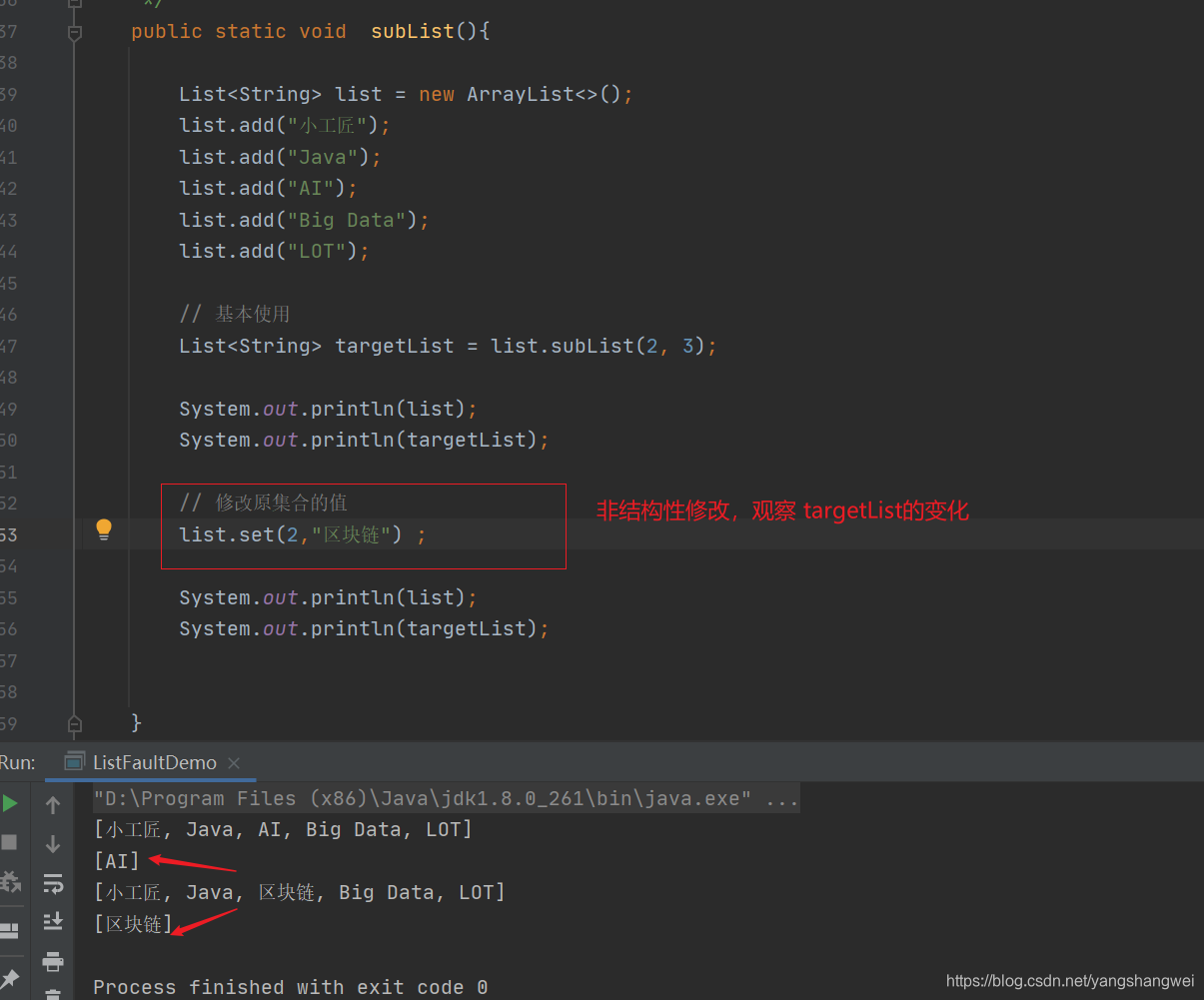Image resolution: width=1204 pixels, height=1000 pixels.
Task: Click the last println(targetList) line
Action: pyautogui.click(x=365, y=628)
